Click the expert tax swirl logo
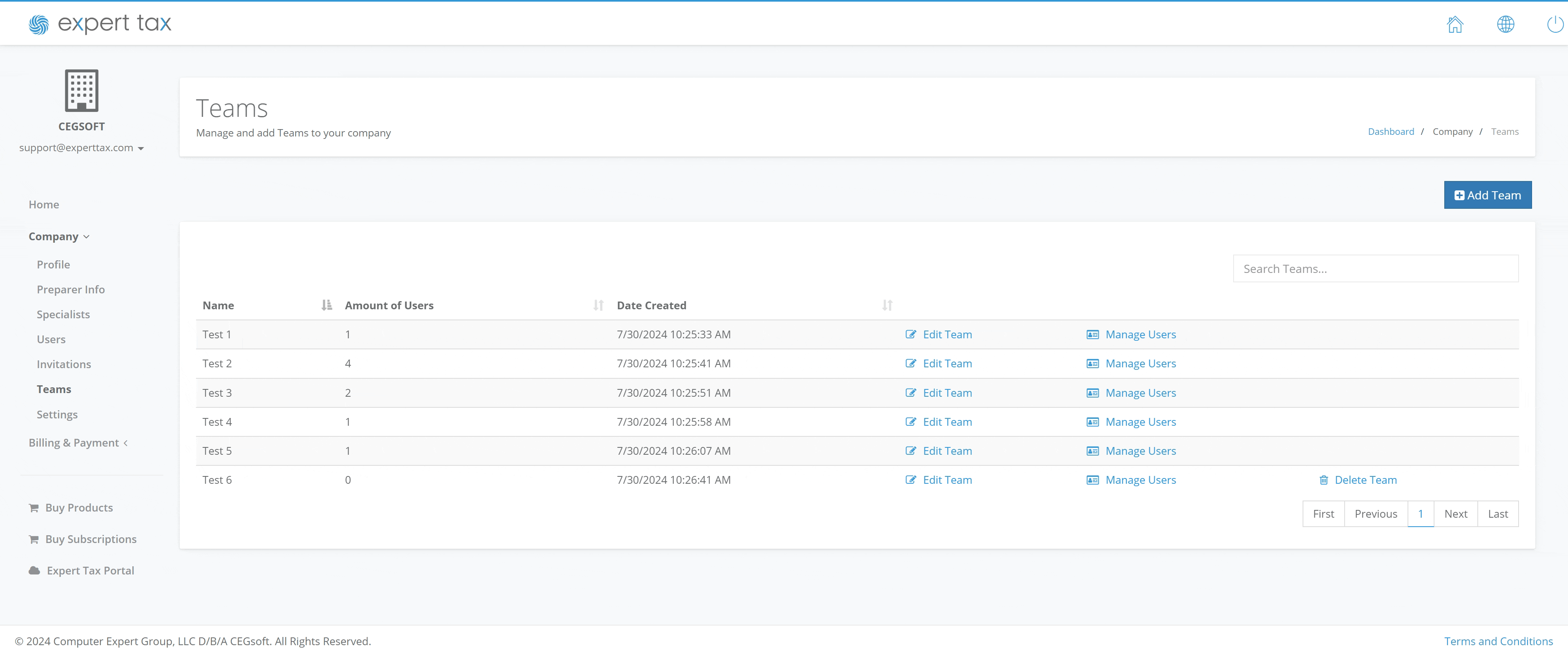Image resolution: width=1568 pixels, height=657 pixels. point(38,25)
